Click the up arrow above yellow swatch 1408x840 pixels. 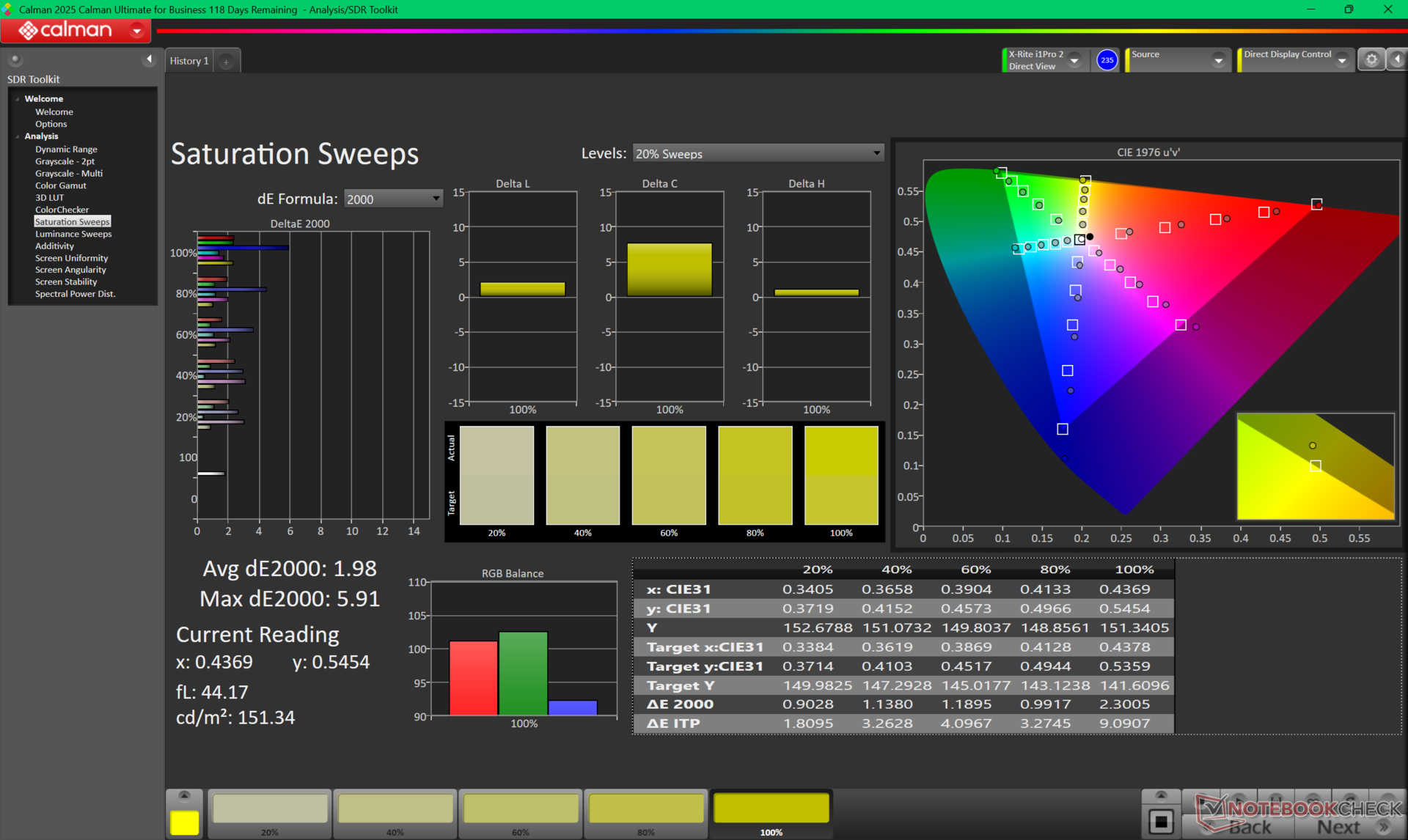tap(184, 796)
